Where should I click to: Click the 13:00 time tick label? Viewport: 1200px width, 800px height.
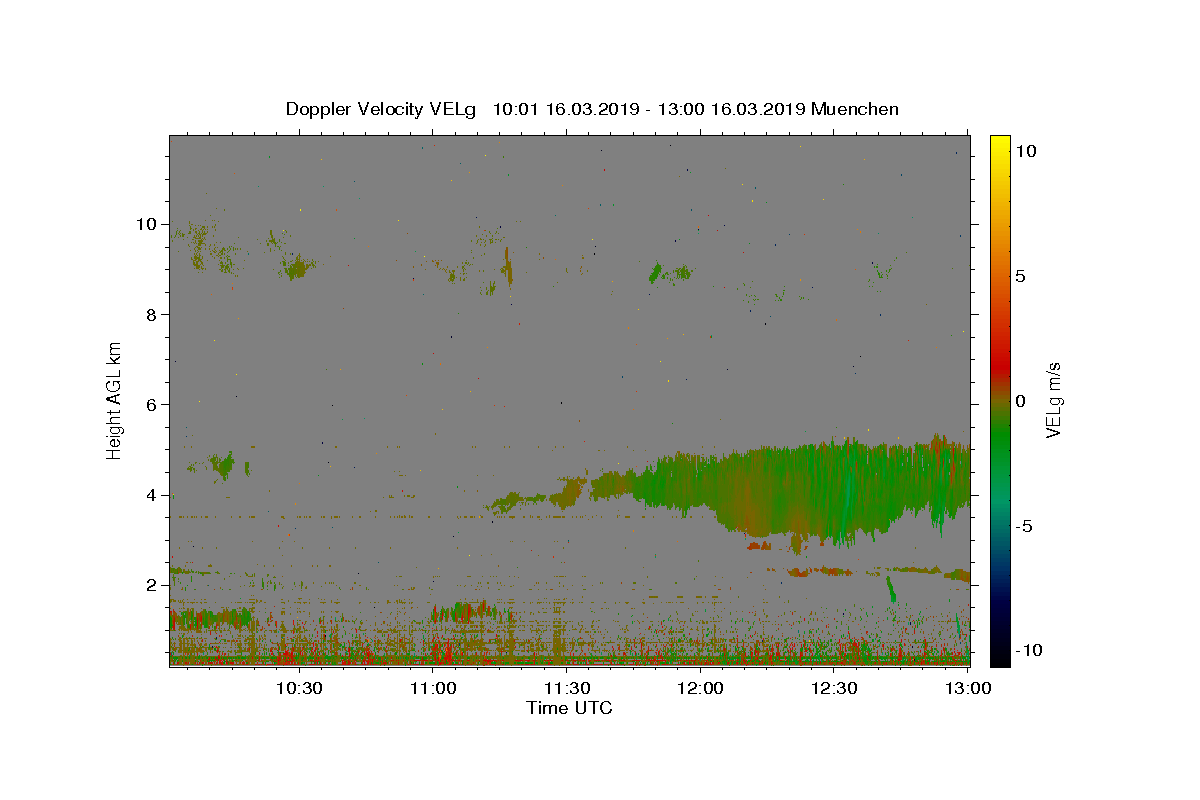point(969,688)
